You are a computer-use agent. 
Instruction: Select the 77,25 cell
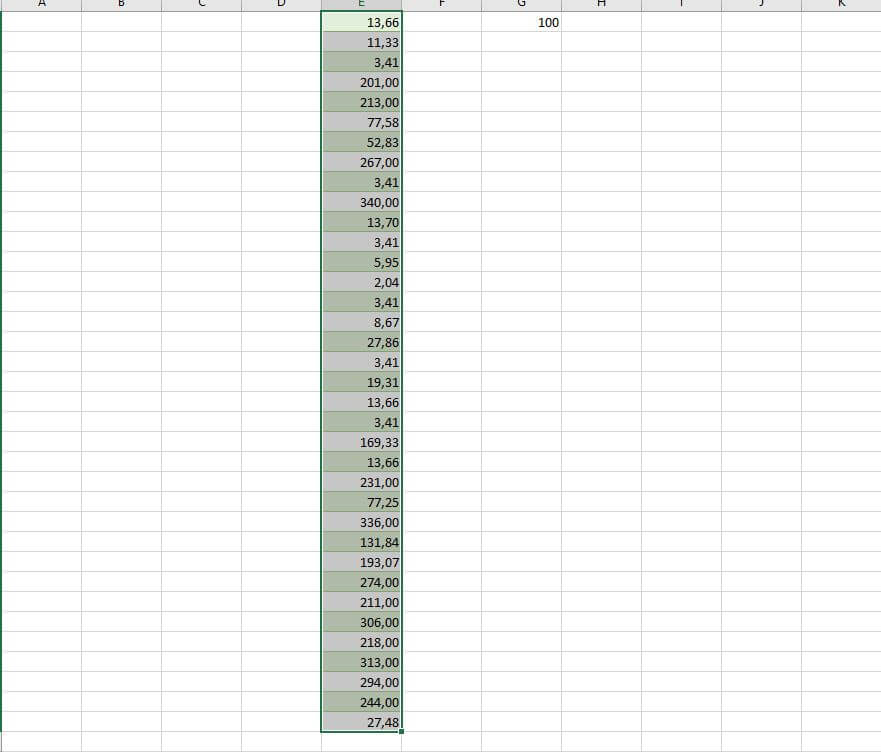361,502
